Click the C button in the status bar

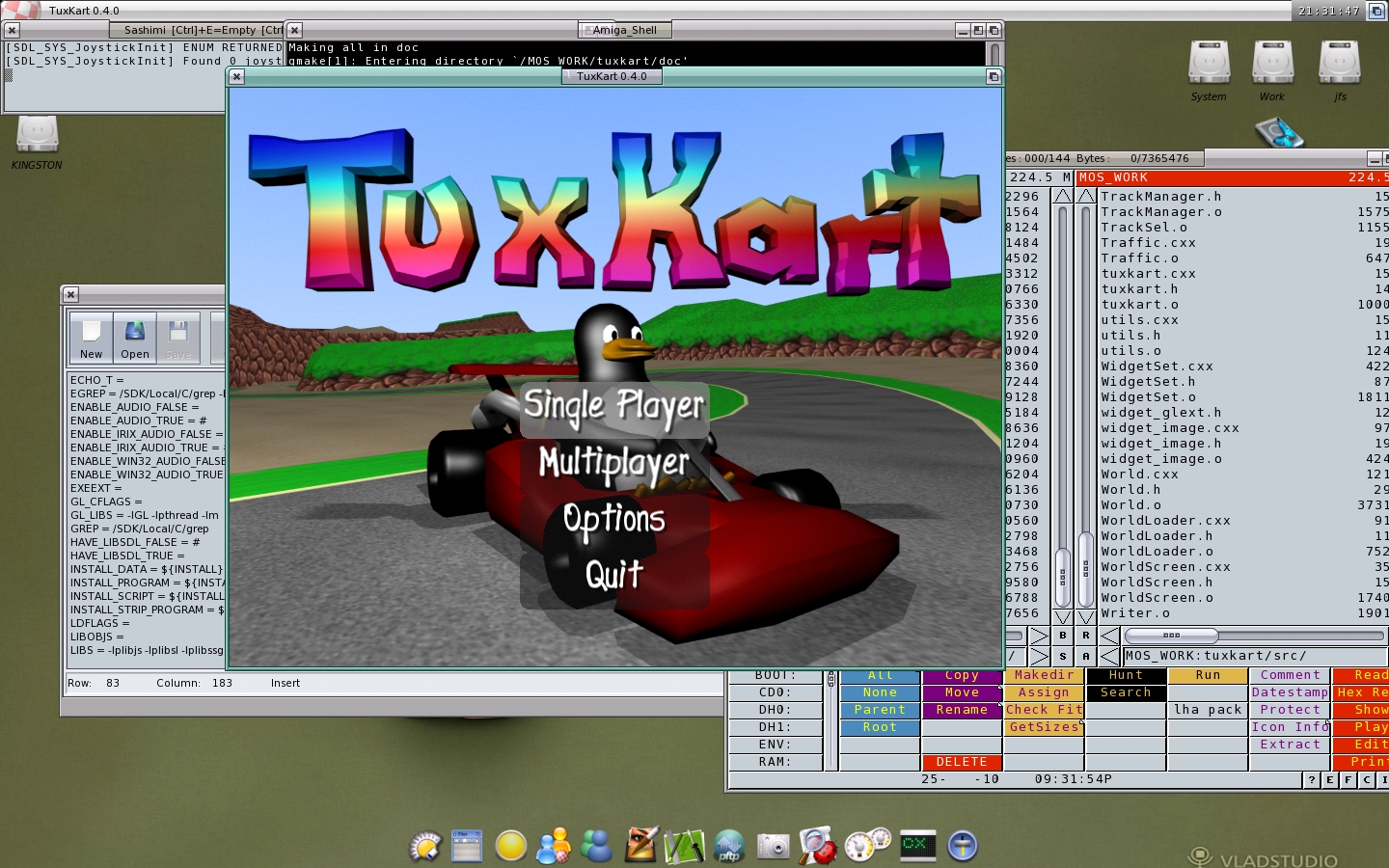[x=1367, y=779]
